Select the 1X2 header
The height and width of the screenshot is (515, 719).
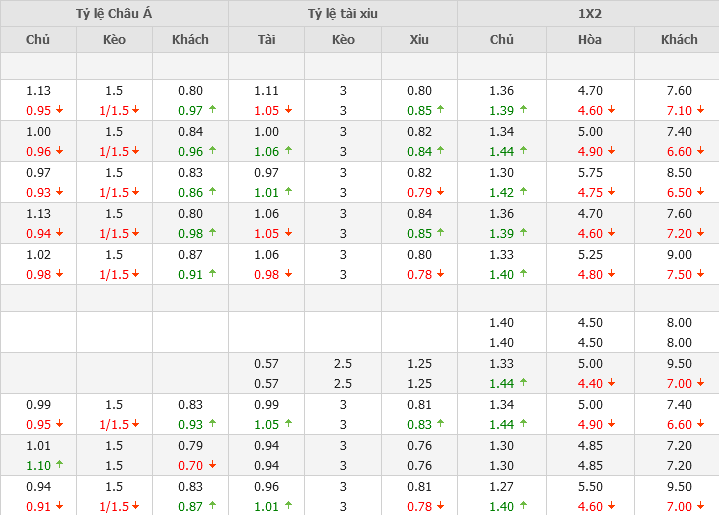[589, 13]
